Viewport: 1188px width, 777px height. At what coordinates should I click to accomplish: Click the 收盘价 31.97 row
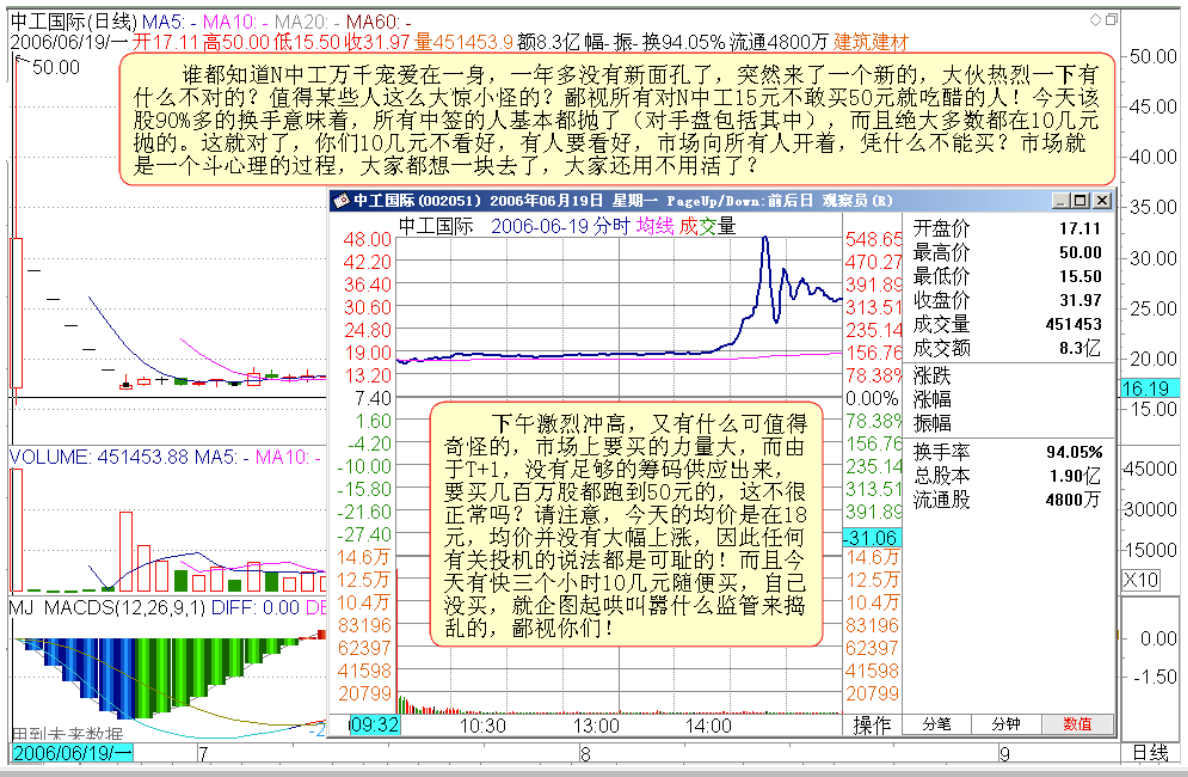pyautogui.click(x=1007, y=300)
